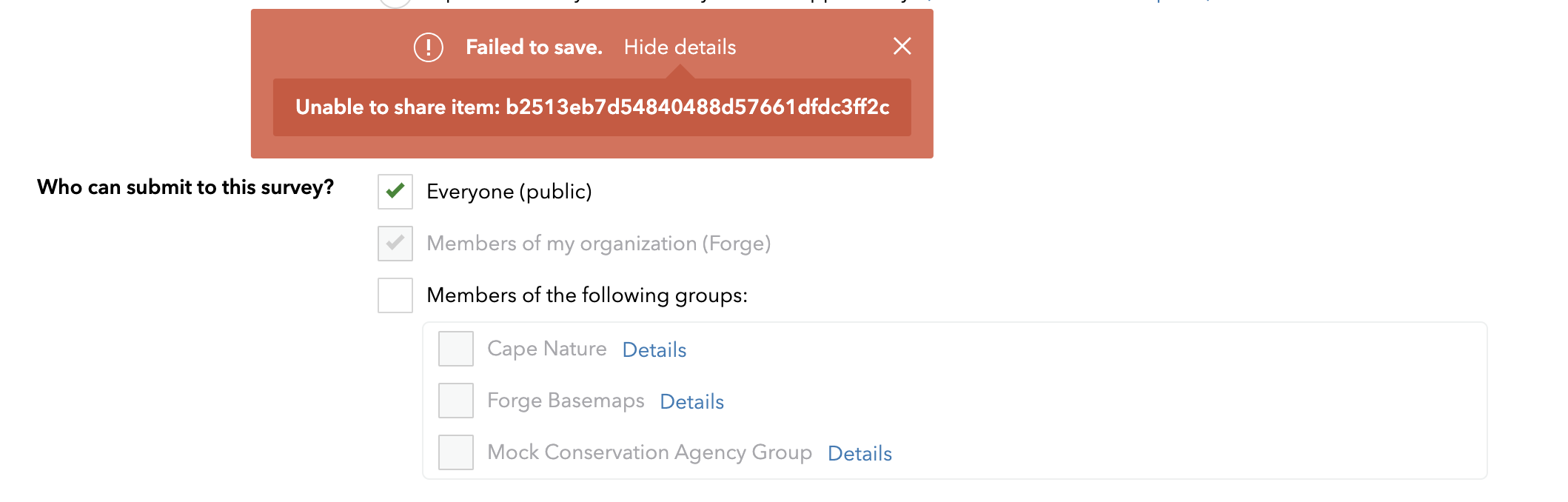Screen dimensions: 1568x502
Task: Dismiss the Failed to save banner with X
Action: tap(902, 46)
